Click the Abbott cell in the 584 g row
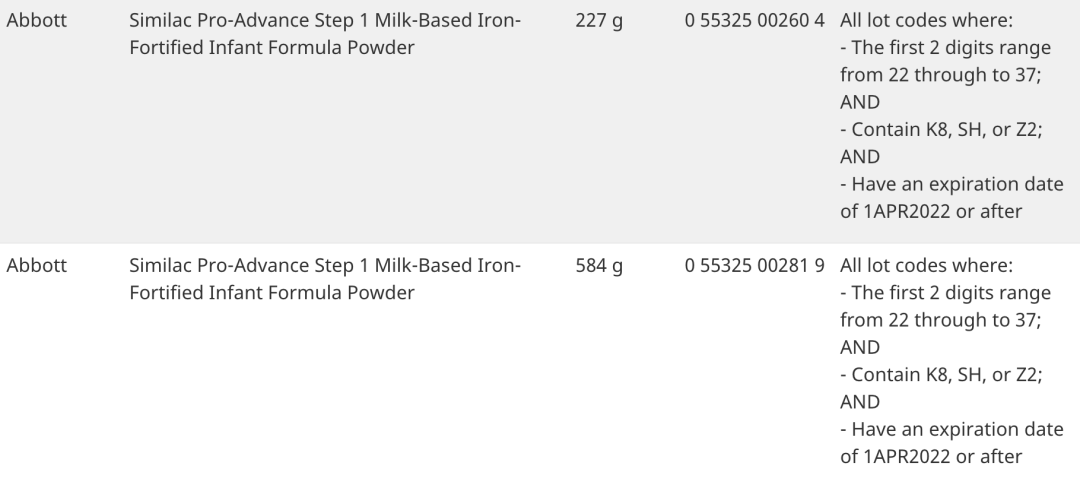1080x488 pixels. pyautogui.click(x=37, y=266)
